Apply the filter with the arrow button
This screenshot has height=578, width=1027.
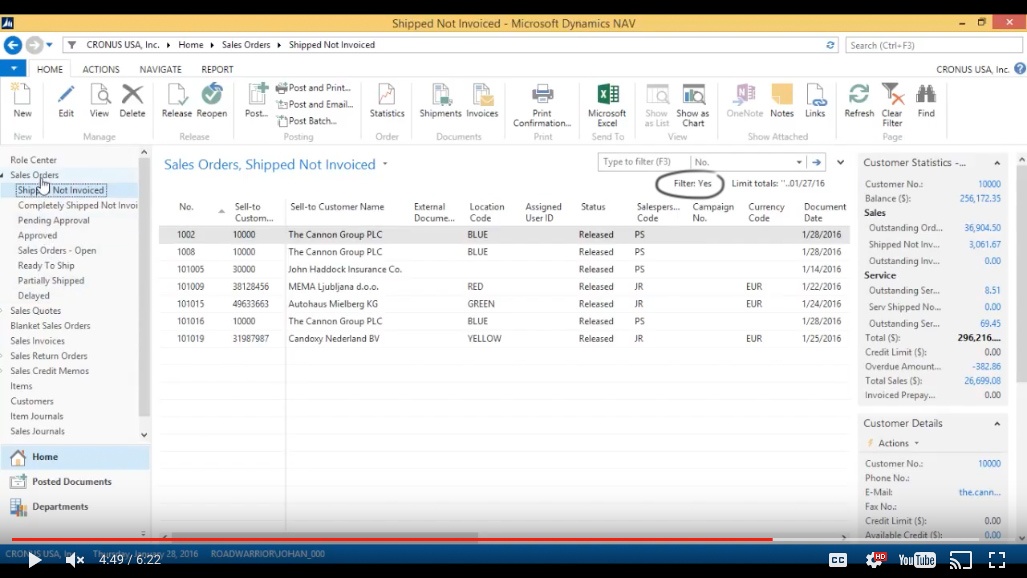(x=816, y=162)
